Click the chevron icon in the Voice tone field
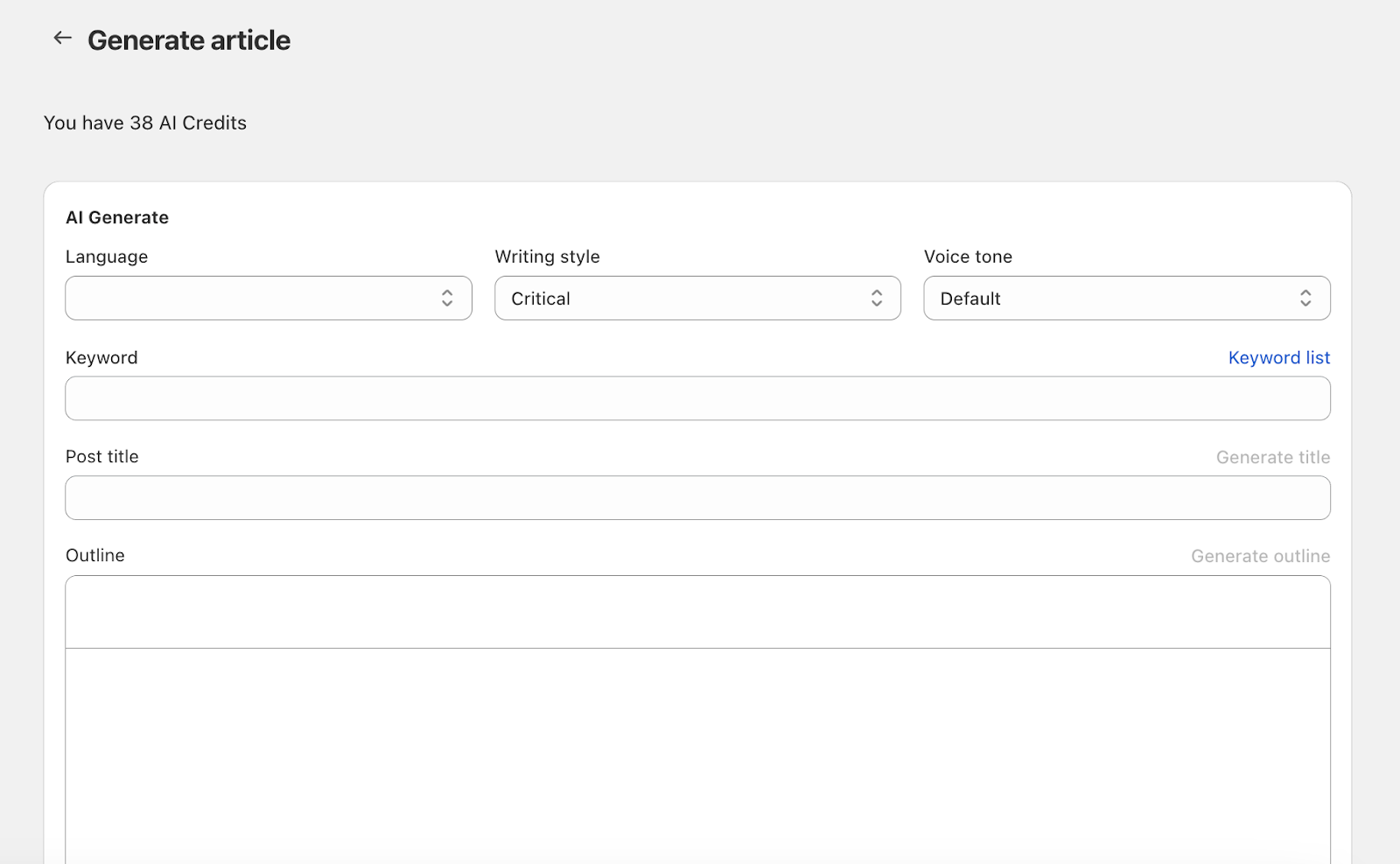 coord(1305,299)
